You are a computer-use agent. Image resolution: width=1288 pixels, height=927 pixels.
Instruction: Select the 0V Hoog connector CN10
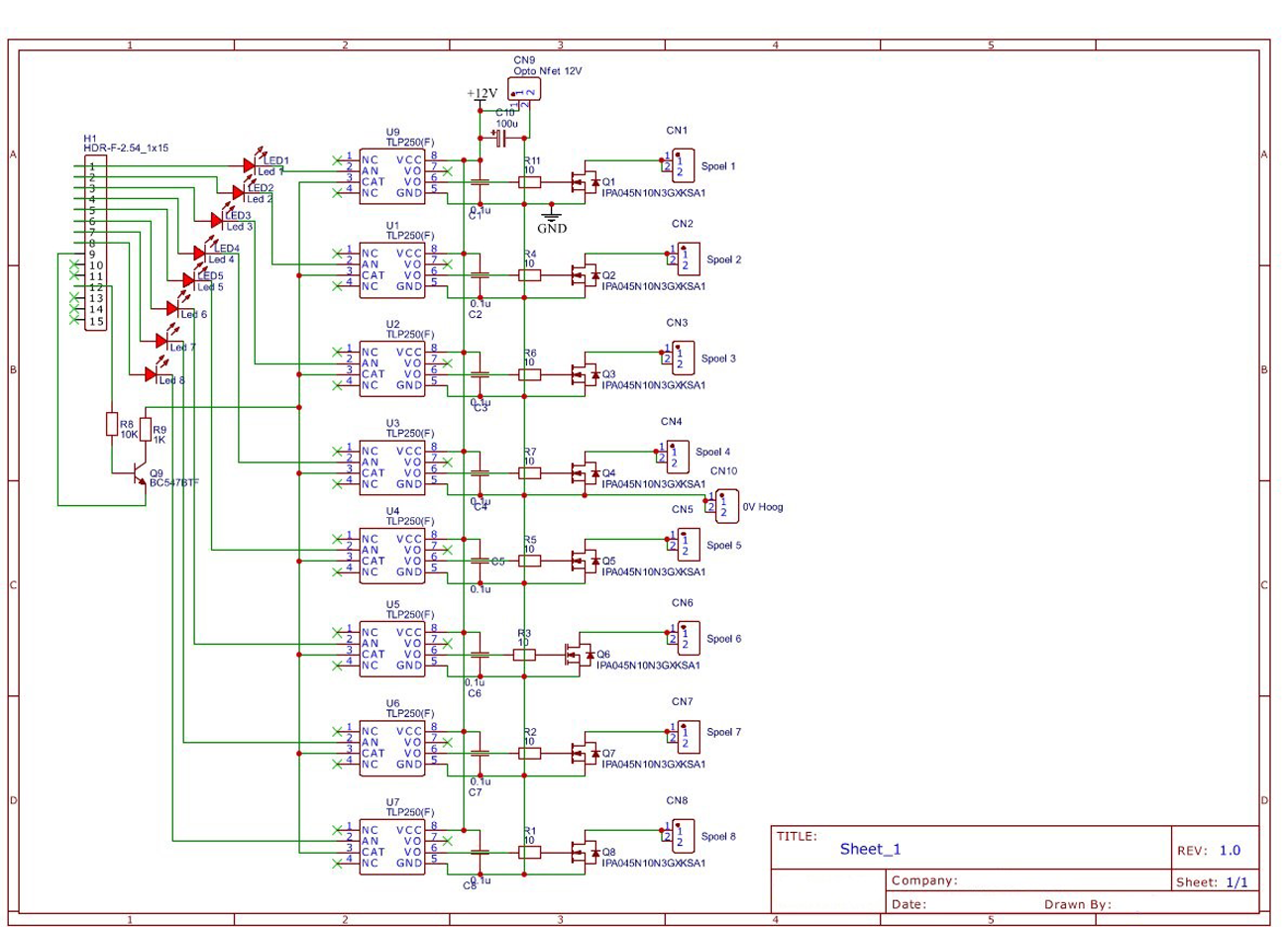pyautogui.click(x=725, y=506)
